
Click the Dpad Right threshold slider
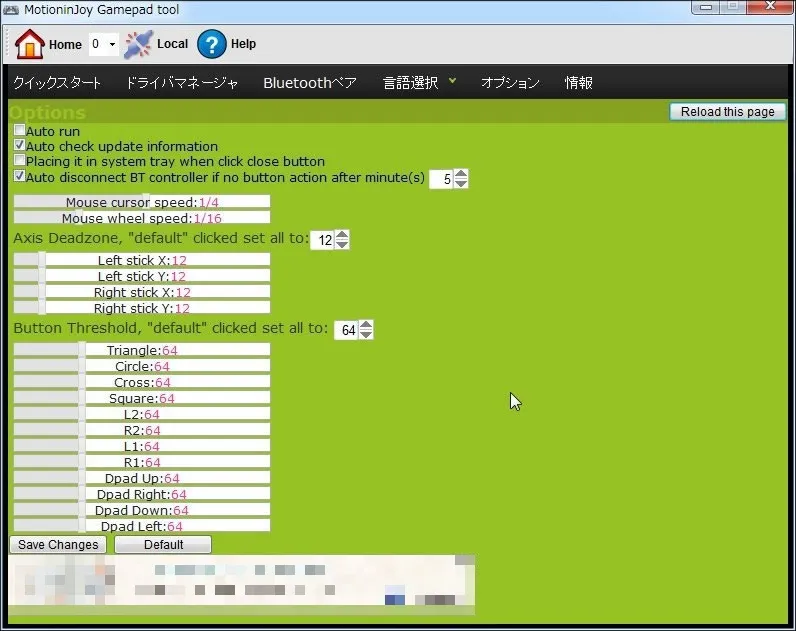tap(142, 493)
